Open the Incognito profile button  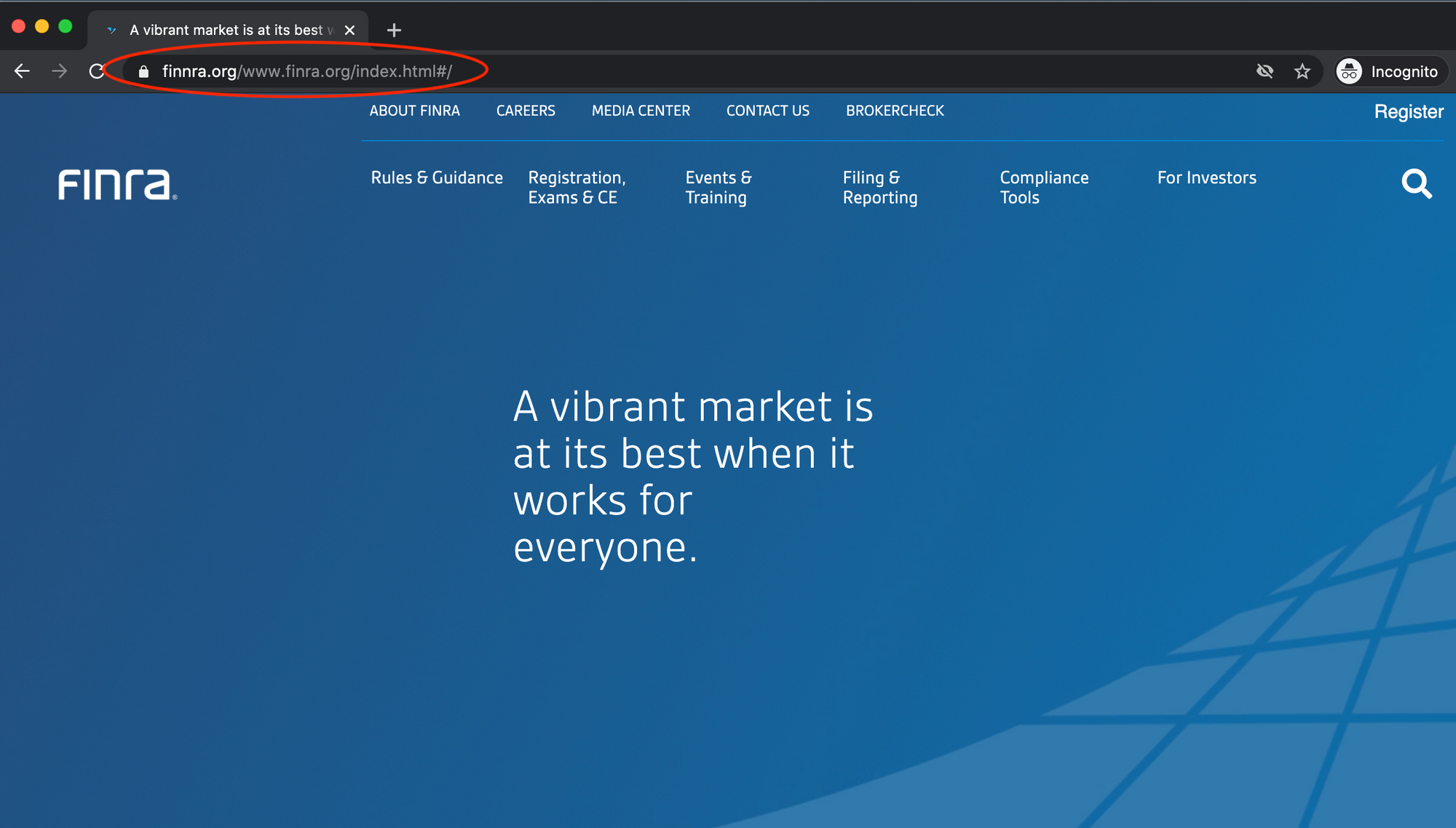(1392, 71)
